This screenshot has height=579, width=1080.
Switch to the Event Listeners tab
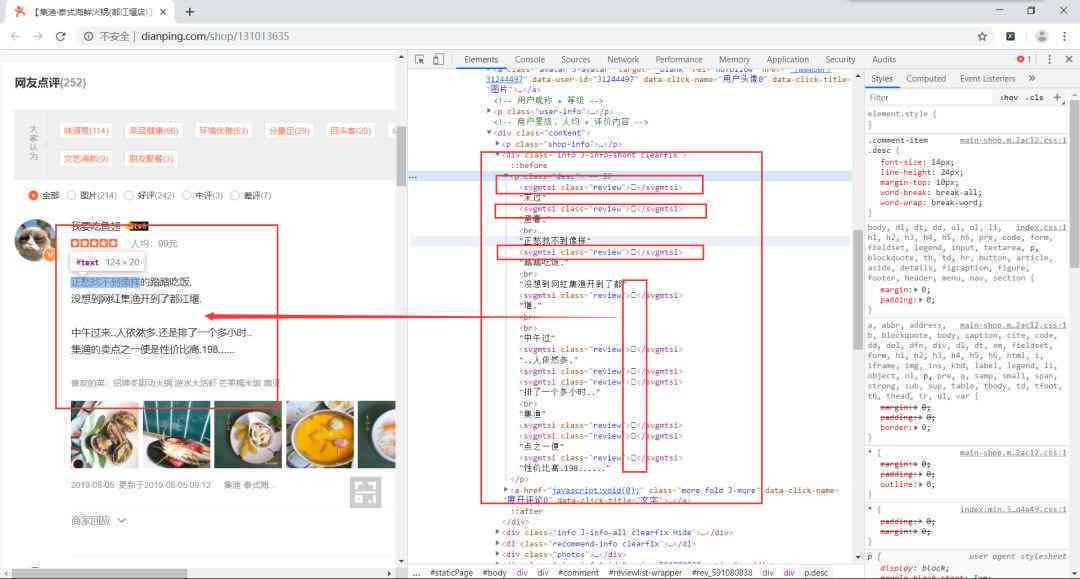point(987,78)
